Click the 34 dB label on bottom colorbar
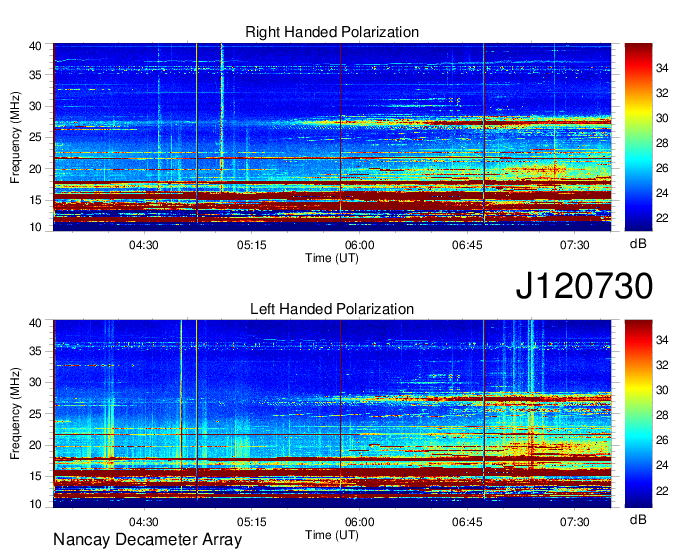The width and height of the screenshot is (680, 552). pos(662,340)
